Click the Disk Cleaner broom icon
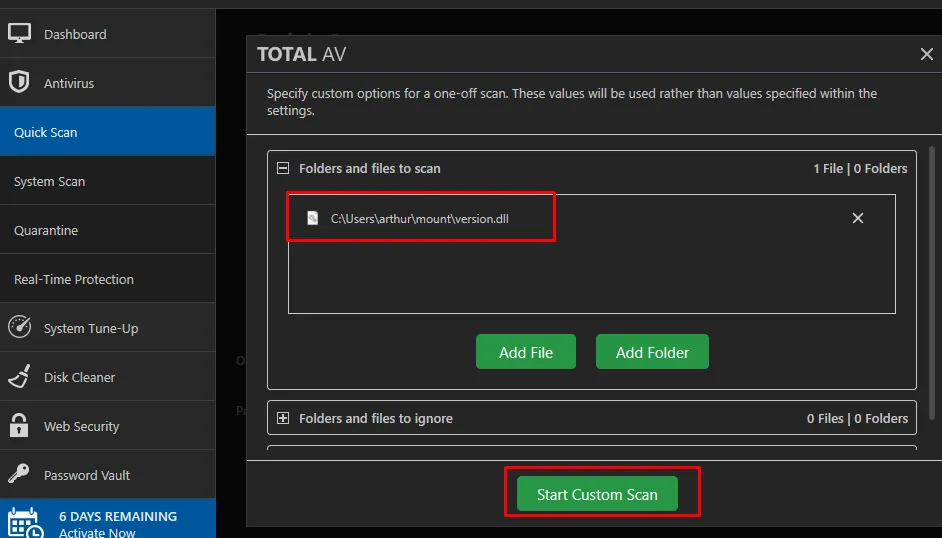The image size is (942, 538). point(19,376)
